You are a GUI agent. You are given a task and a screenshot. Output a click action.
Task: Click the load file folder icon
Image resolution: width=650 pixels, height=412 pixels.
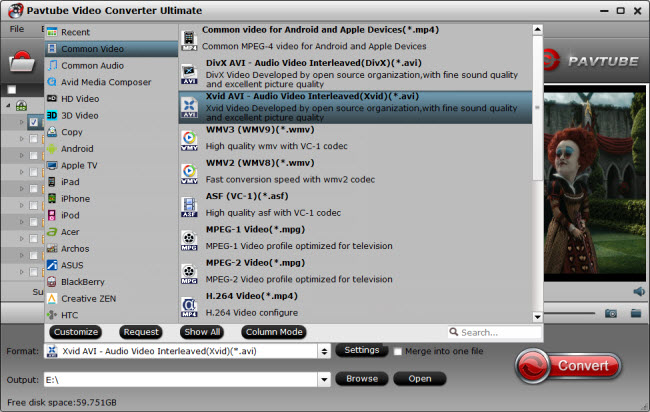coord(22,61)
